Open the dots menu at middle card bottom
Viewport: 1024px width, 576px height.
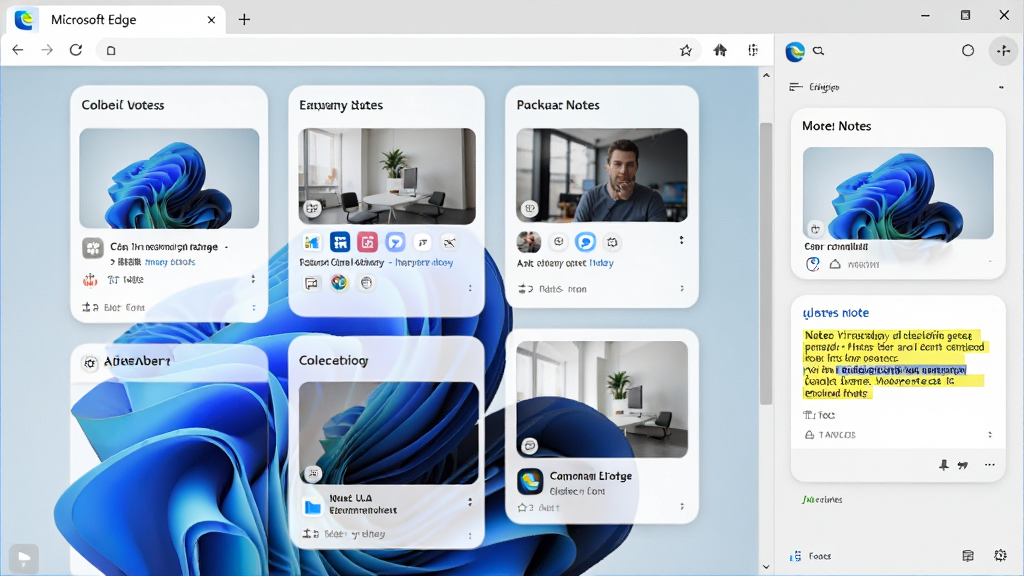coord(470,288)
